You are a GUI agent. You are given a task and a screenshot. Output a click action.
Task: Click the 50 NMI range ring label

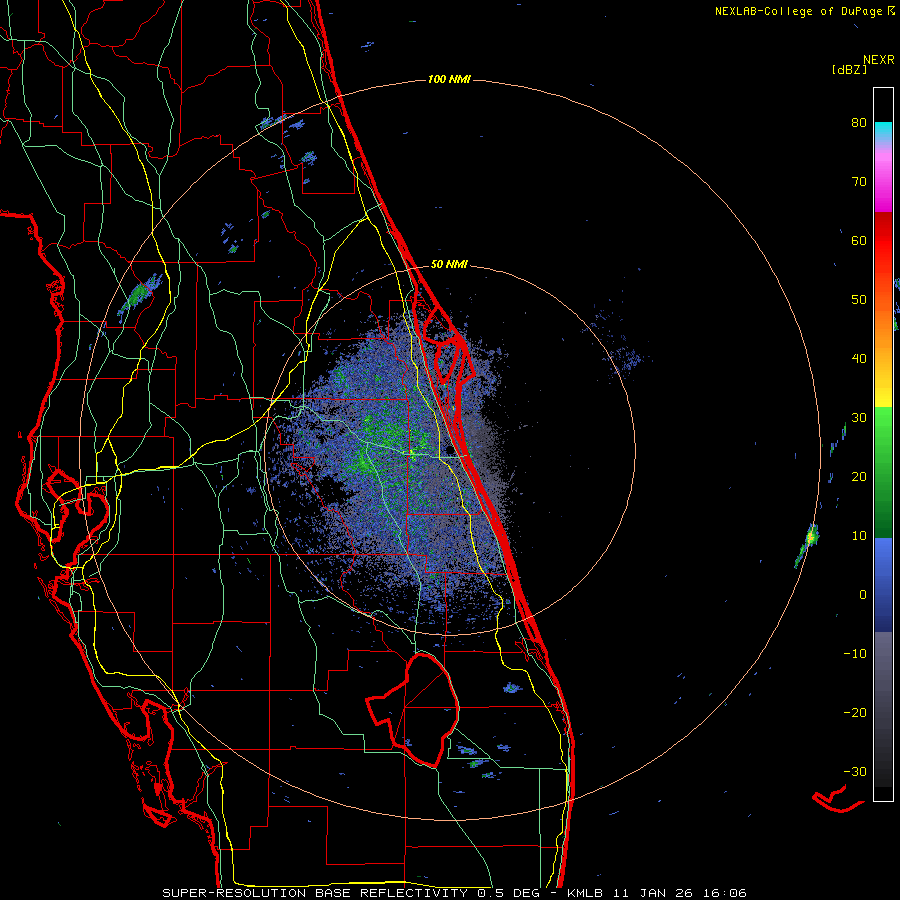449,265
